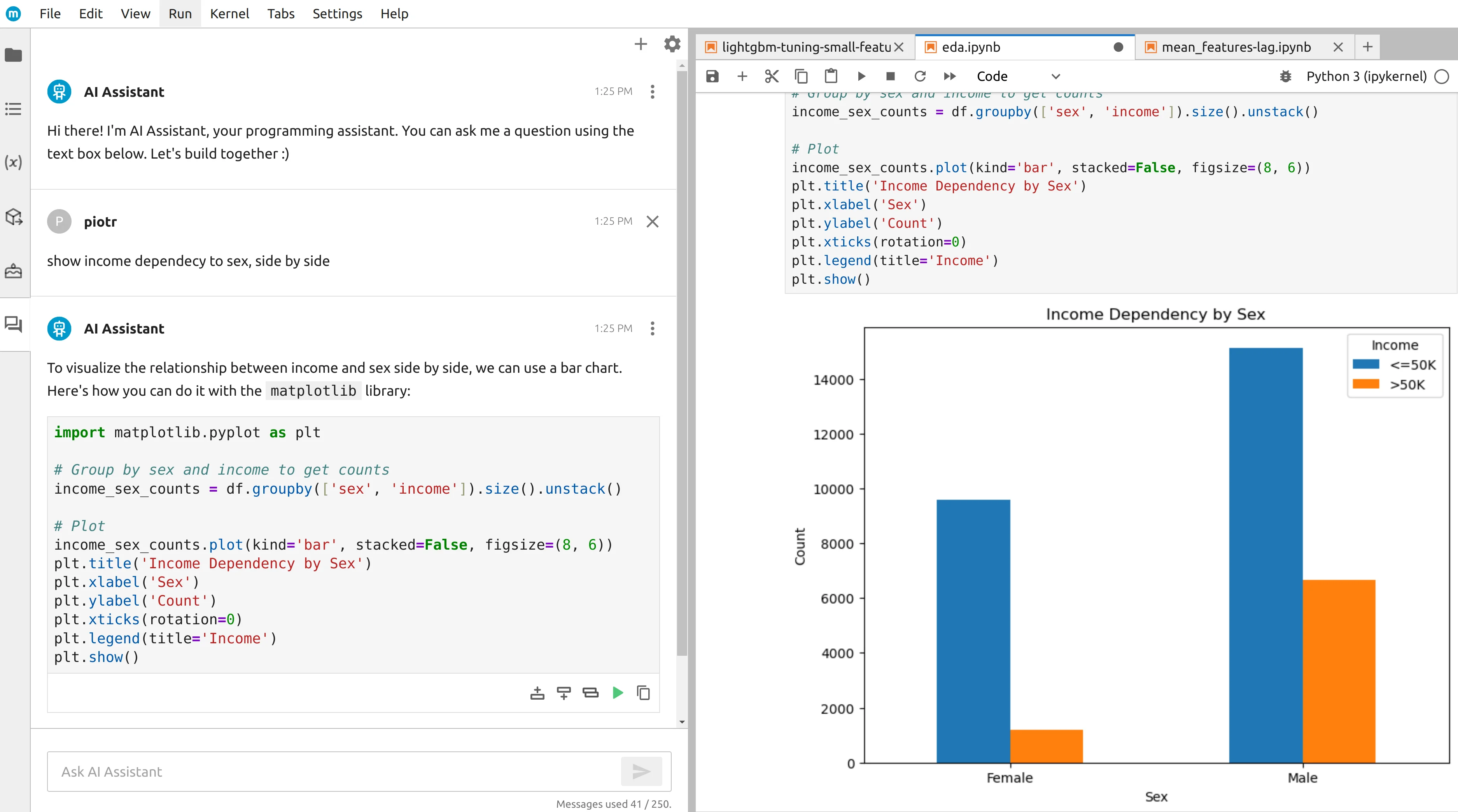
Task: Open the Edit menu
Action: pyautogui.click(x=91, y=14)
